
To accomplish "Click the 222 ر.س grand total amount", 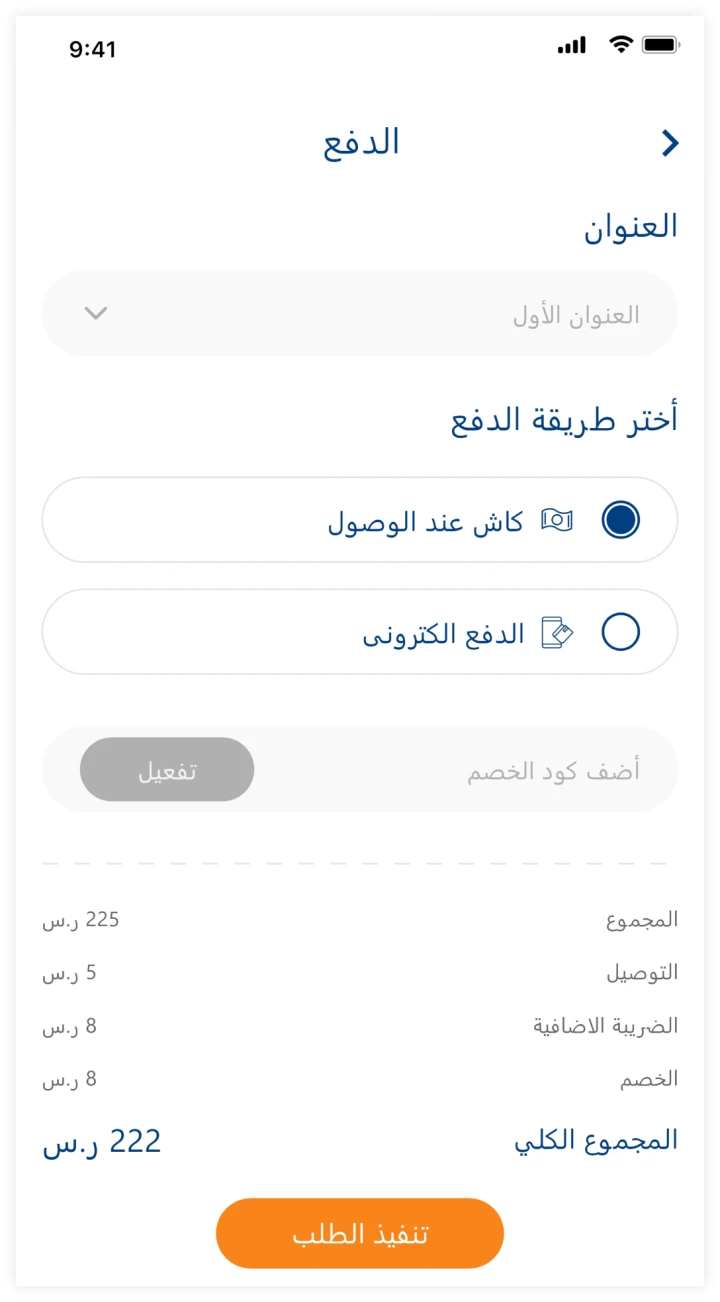I will pos(101,1142).
